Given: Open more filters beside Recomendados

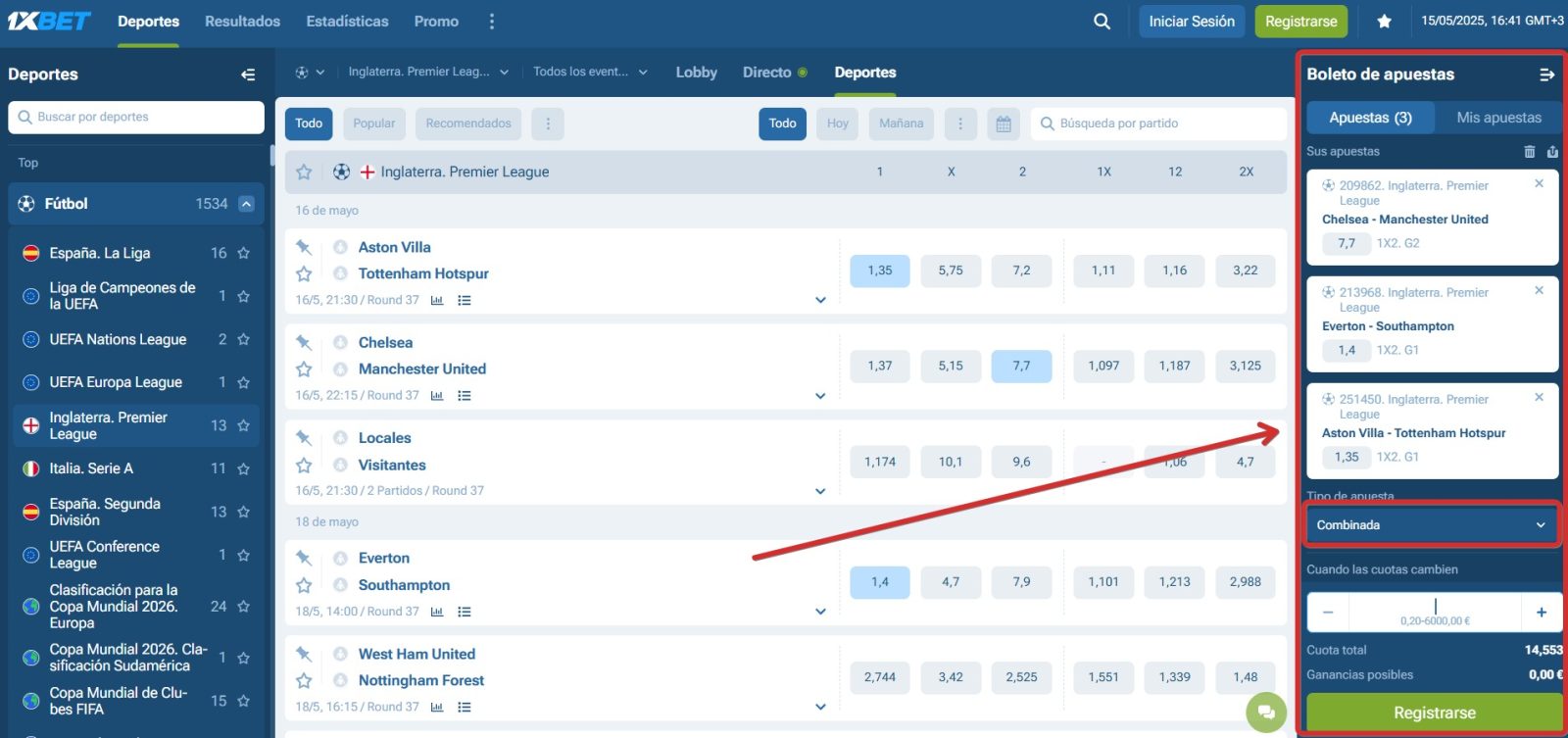Looking at the screenshot, I should tap(548, 123).
